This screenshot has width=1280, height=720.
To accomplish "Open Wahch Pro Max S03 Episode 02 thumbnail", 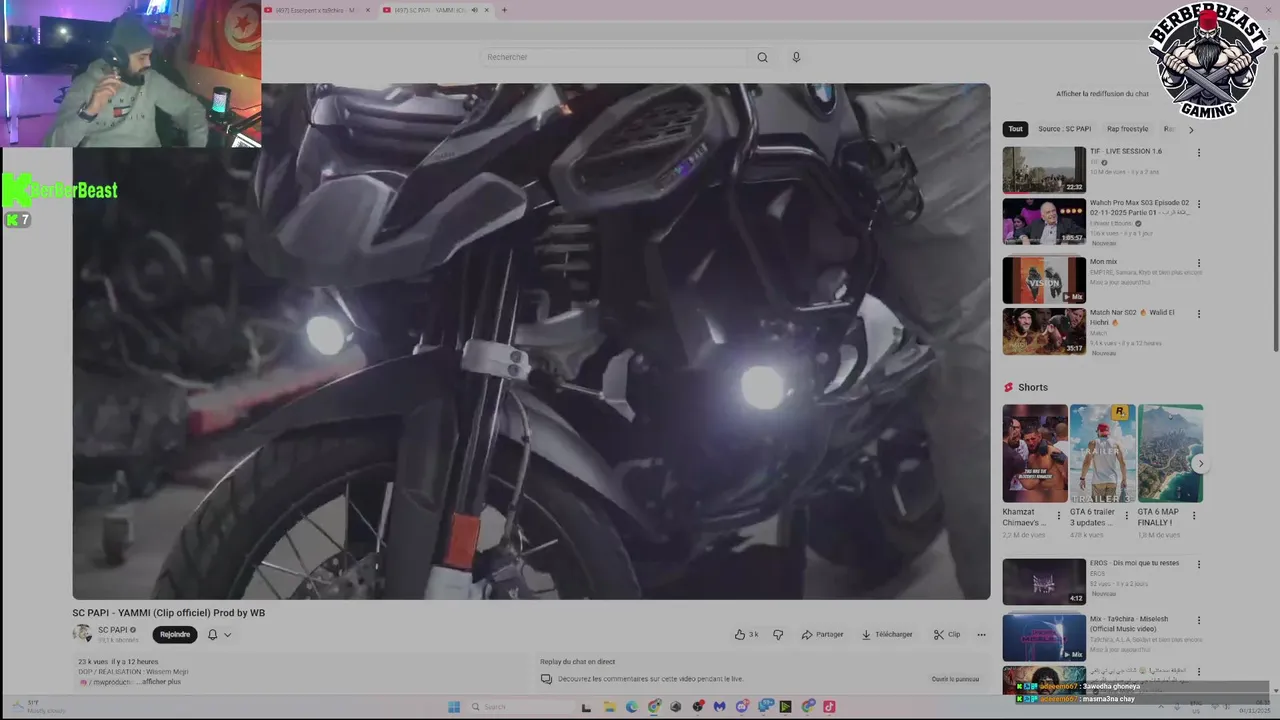I will [1044, 221].
